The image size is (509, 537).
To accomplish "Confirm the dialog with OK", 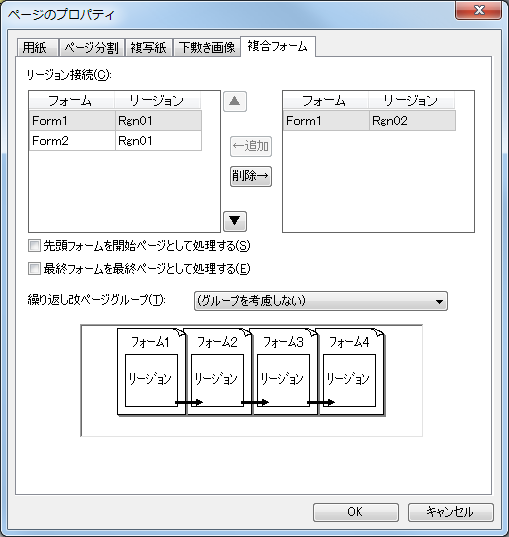I will pyautogui.click(x=356, y=512).
